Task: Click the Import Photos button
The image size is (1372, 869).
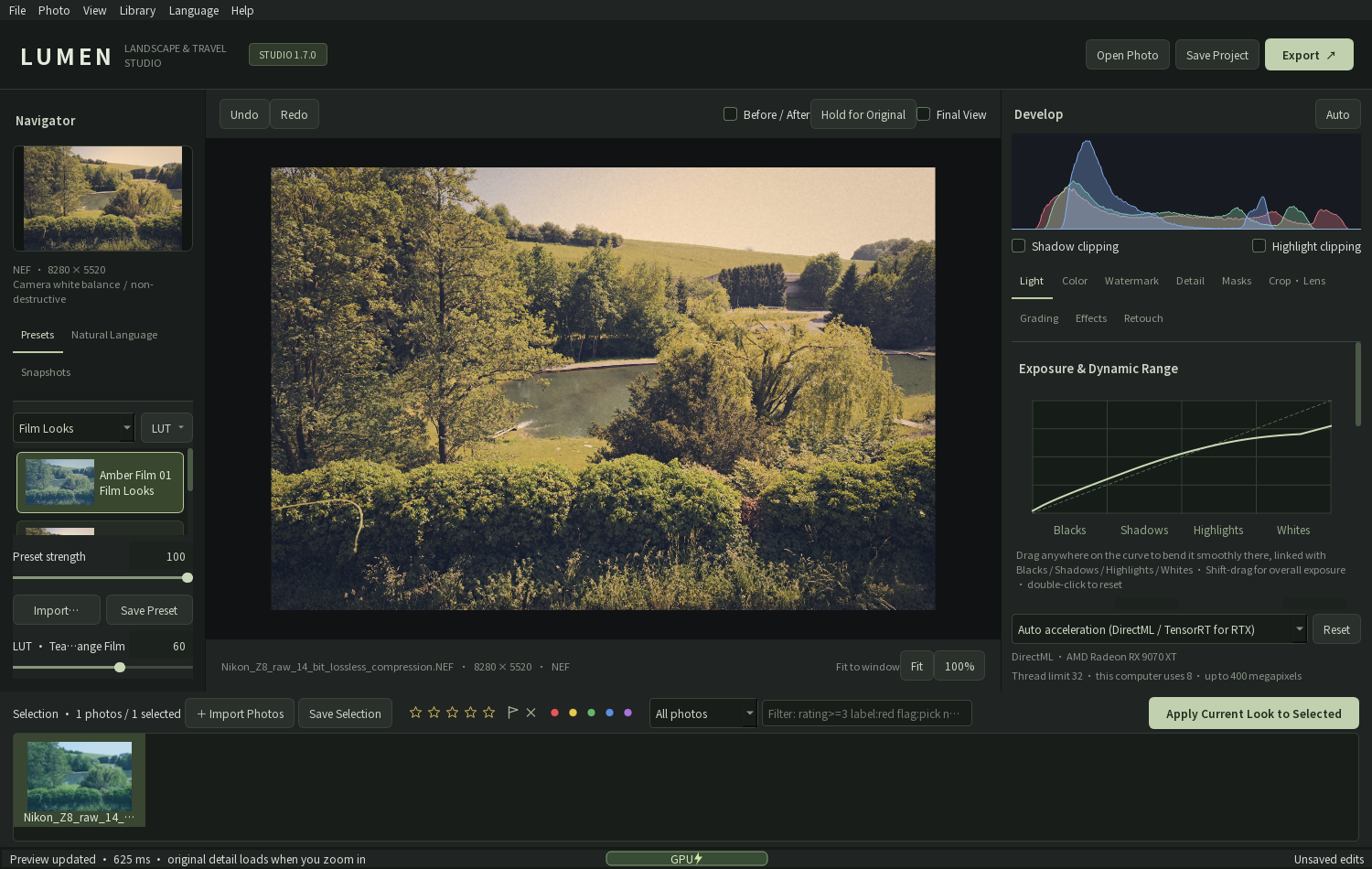Action: [x=240, y=713]
